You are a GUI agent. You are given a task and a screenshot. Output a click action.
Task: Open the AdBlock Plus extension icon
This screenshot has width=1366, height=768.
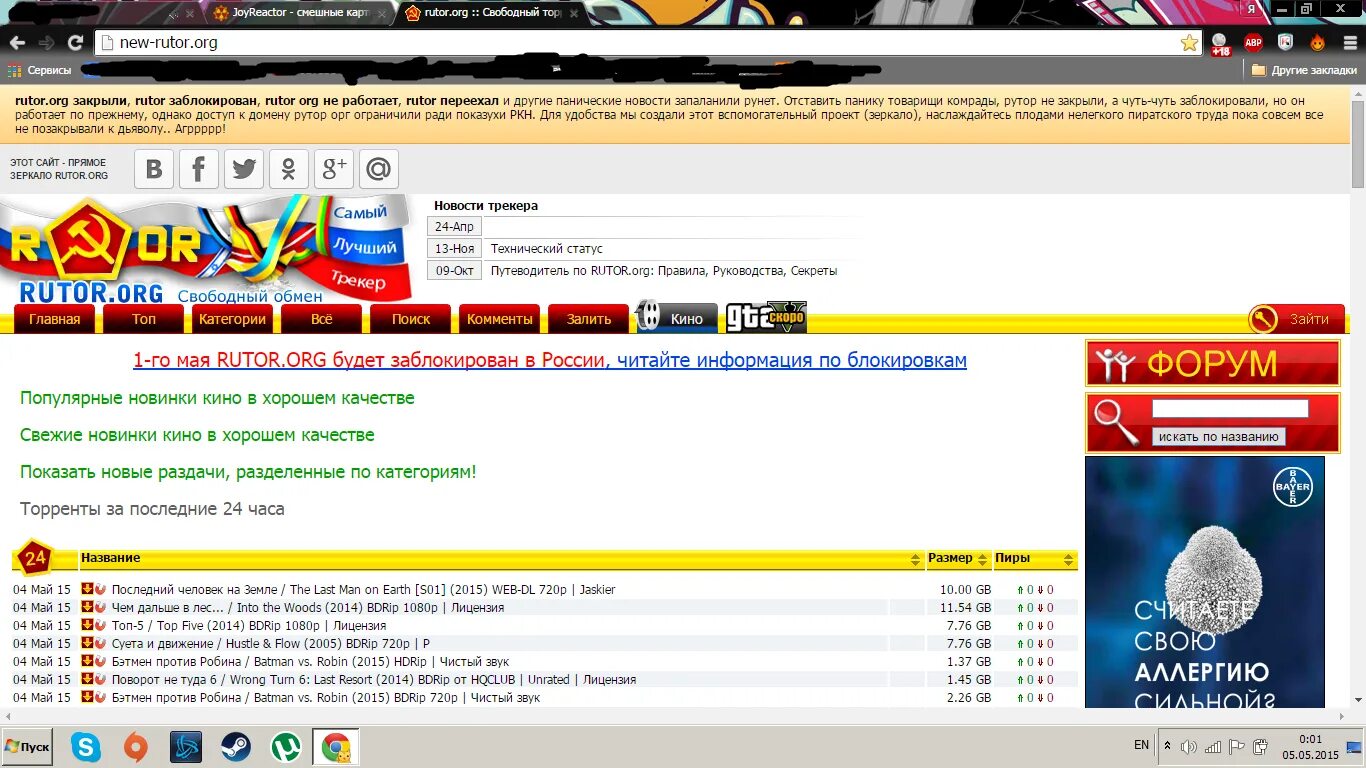1253,43
